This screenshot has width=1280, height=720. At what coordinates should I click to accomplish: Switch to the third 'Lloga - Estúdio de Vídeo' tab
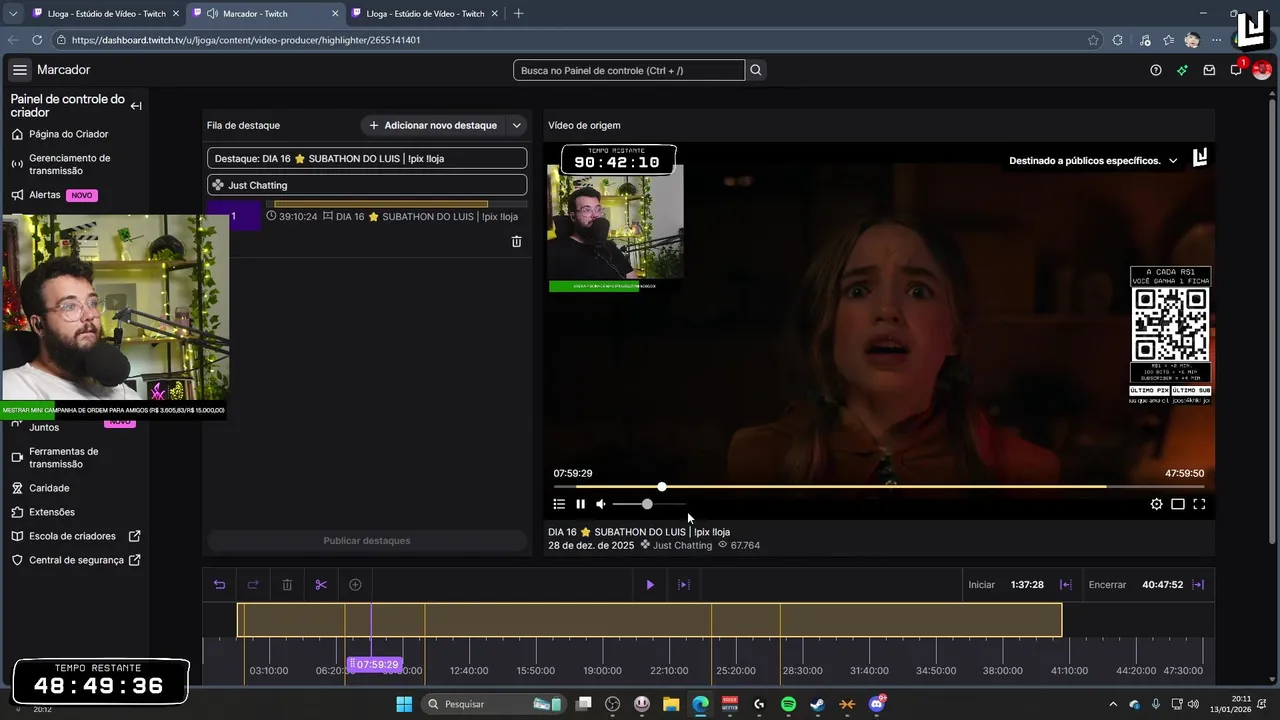coord(424,13)
